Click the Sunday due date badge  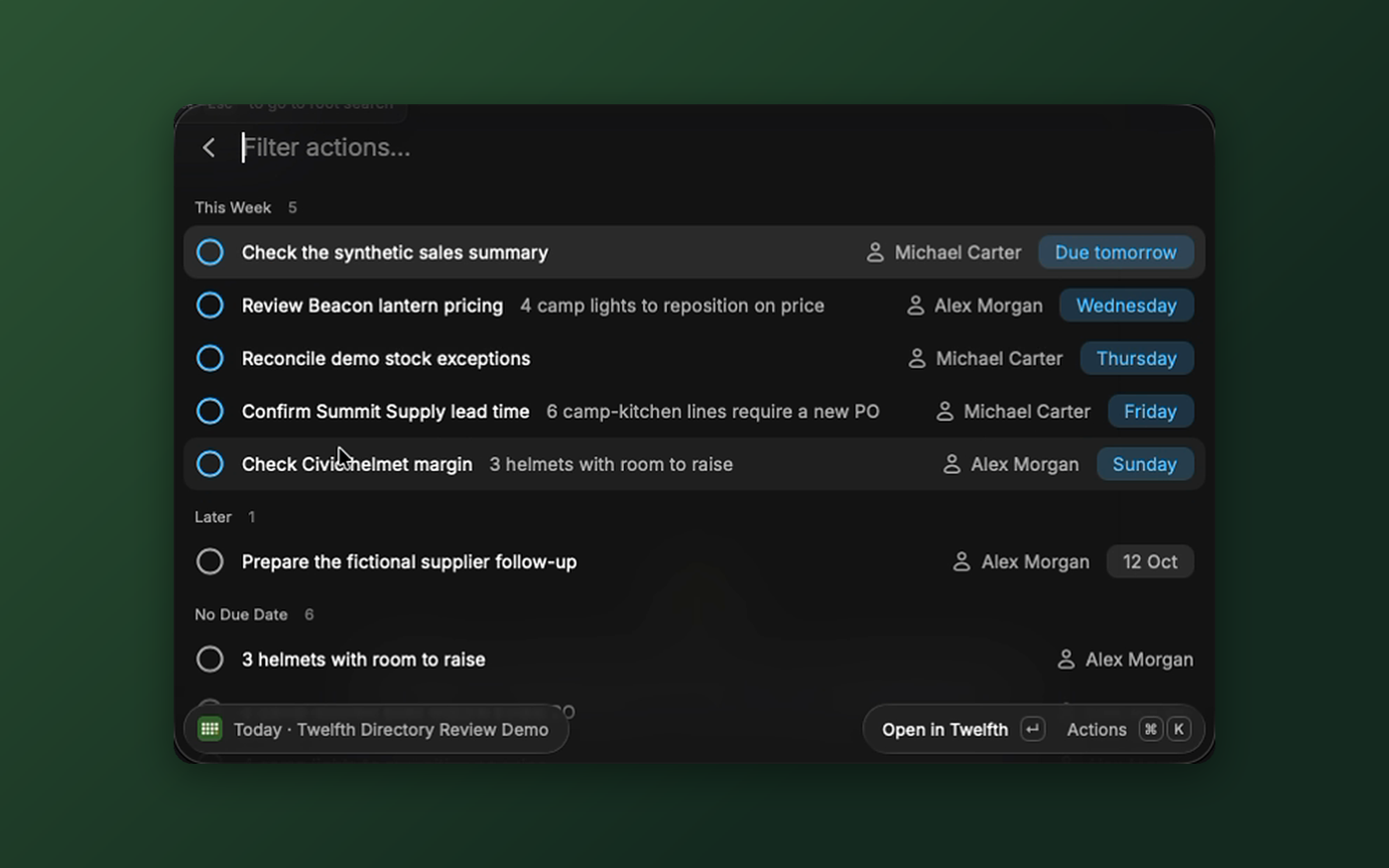[x=1144, y=463]
